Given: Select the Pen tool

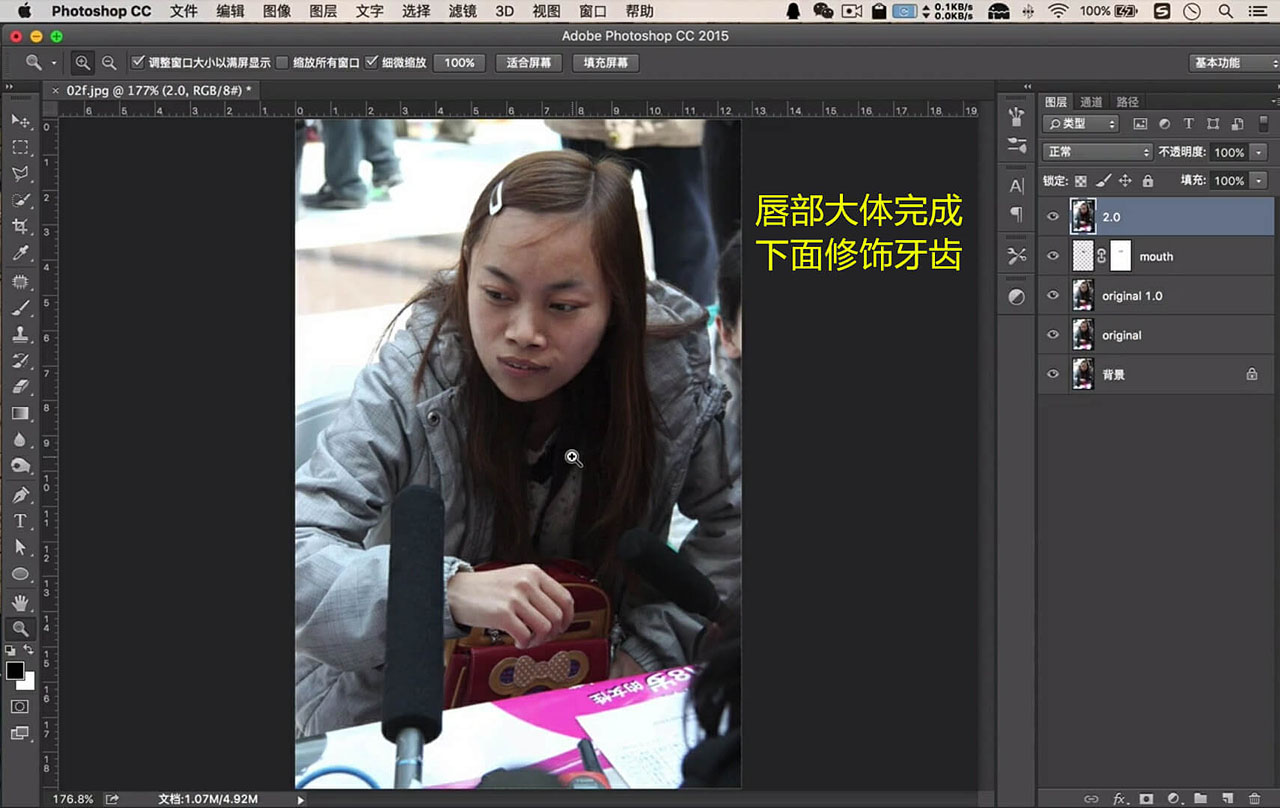Looking at the screenshot, I should pos(20,495).
